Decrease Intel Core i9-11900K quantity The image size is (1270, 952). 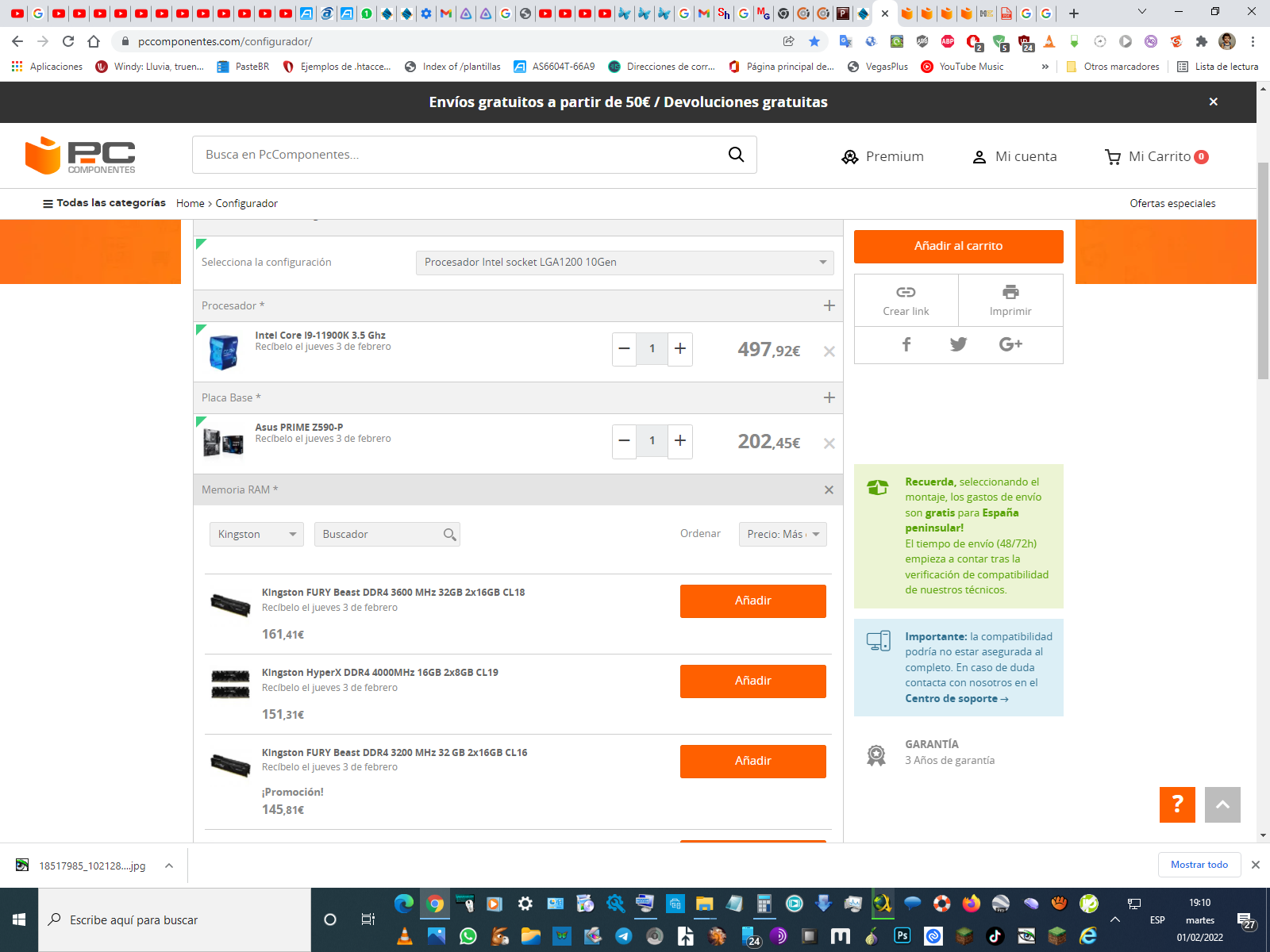click(x=624, y=349)
